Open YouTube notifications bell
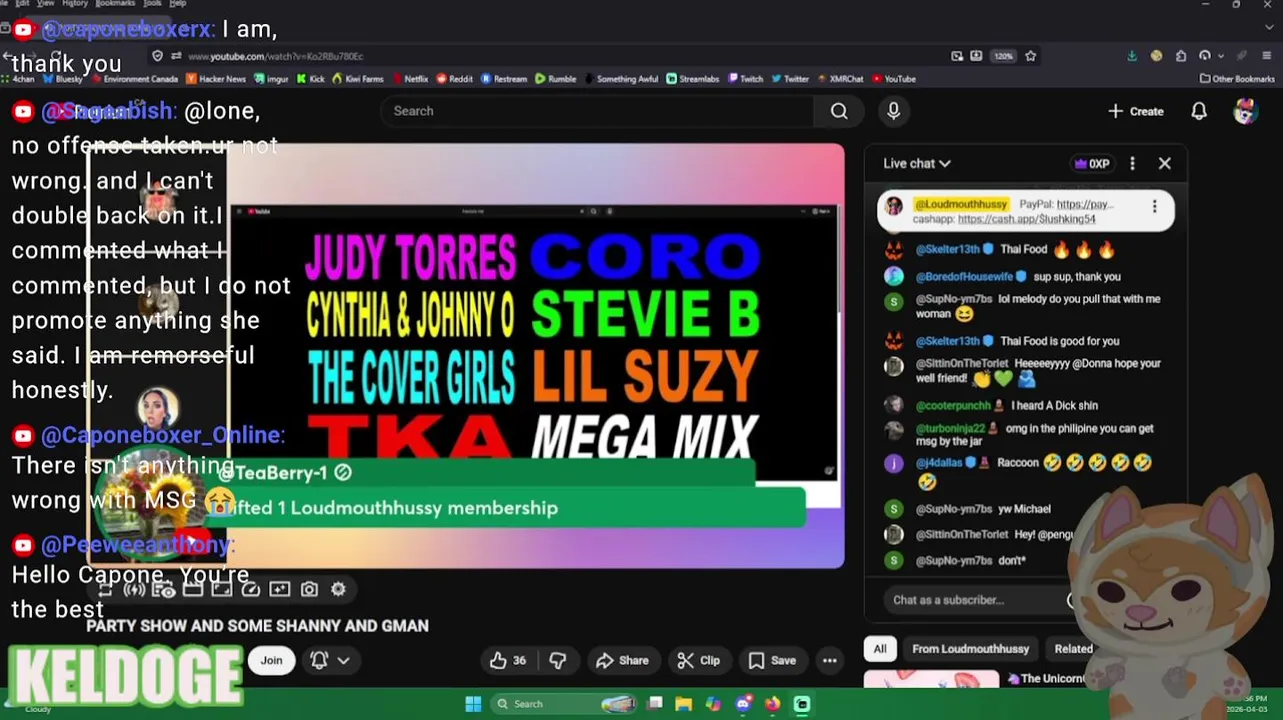The image size is (1283, 720). [x=1199, y=111]
